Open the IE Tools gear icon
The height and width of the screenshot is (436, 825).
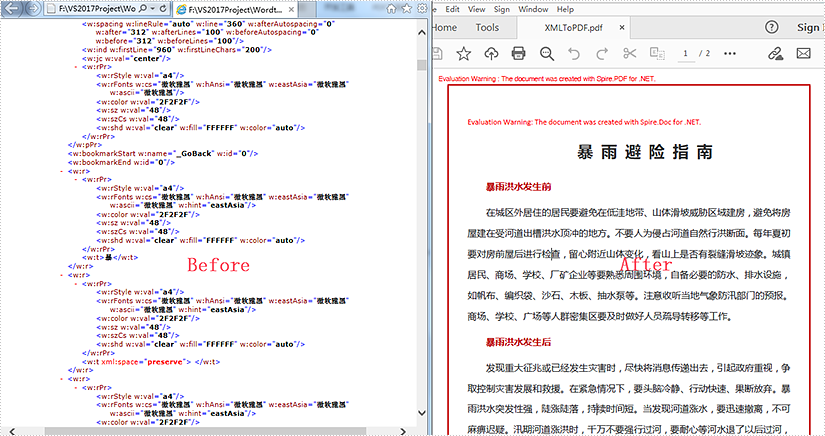click(421, 9)
